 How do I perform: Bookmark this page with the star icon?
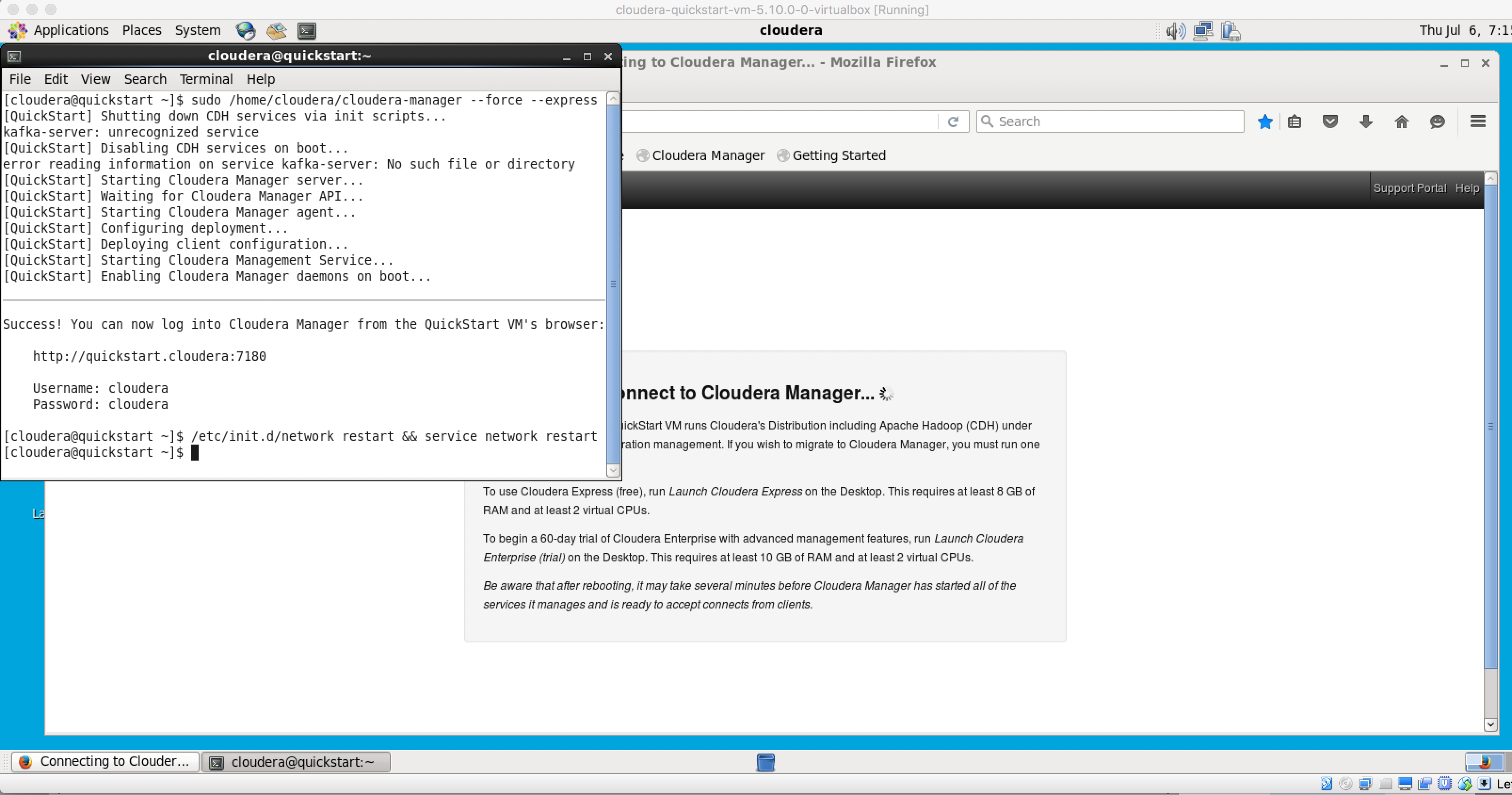(x=1265, y=122)
